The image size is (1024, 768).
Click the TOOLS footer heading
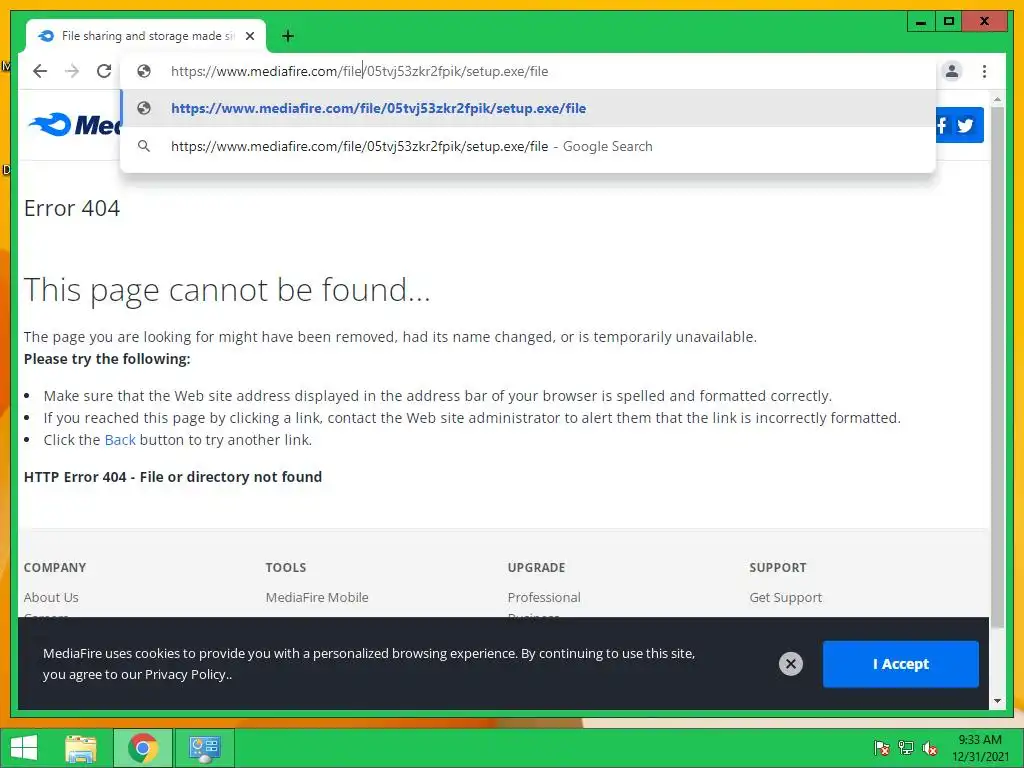pos(286,568)
